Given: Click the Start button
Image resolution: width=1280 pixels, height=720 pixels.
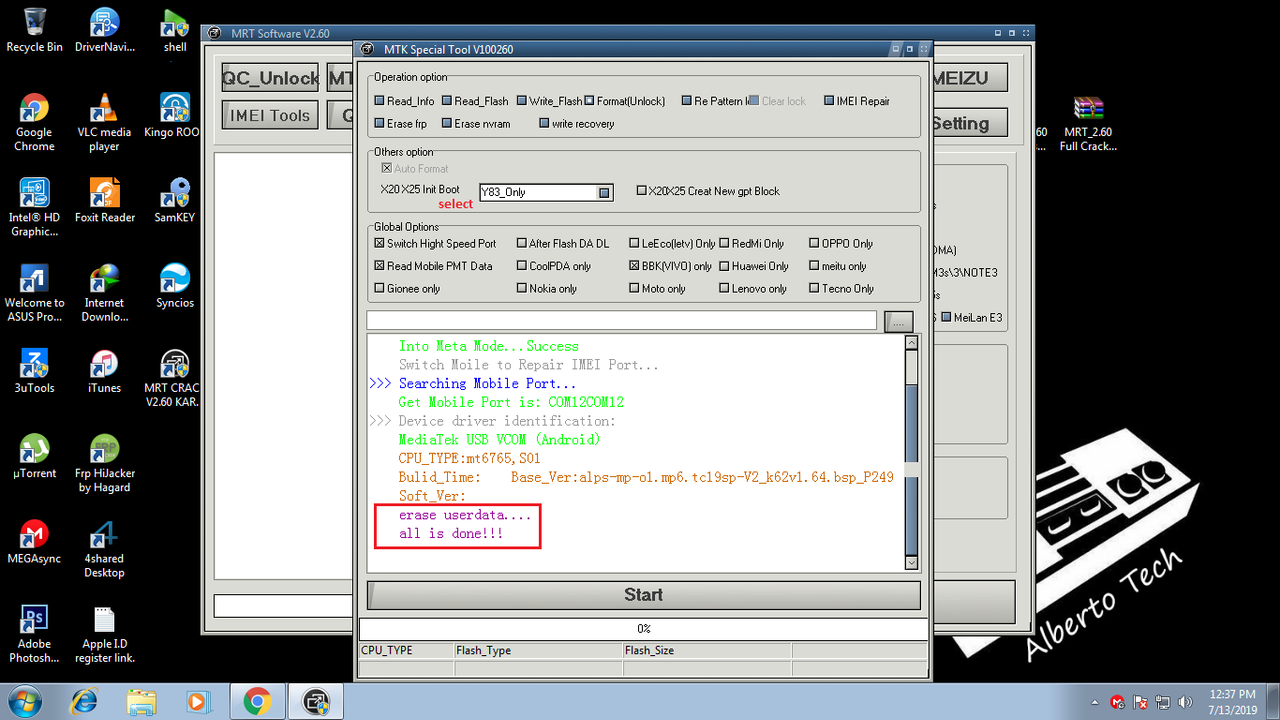Looking at the screenshot, I should (x=643, y=595).
